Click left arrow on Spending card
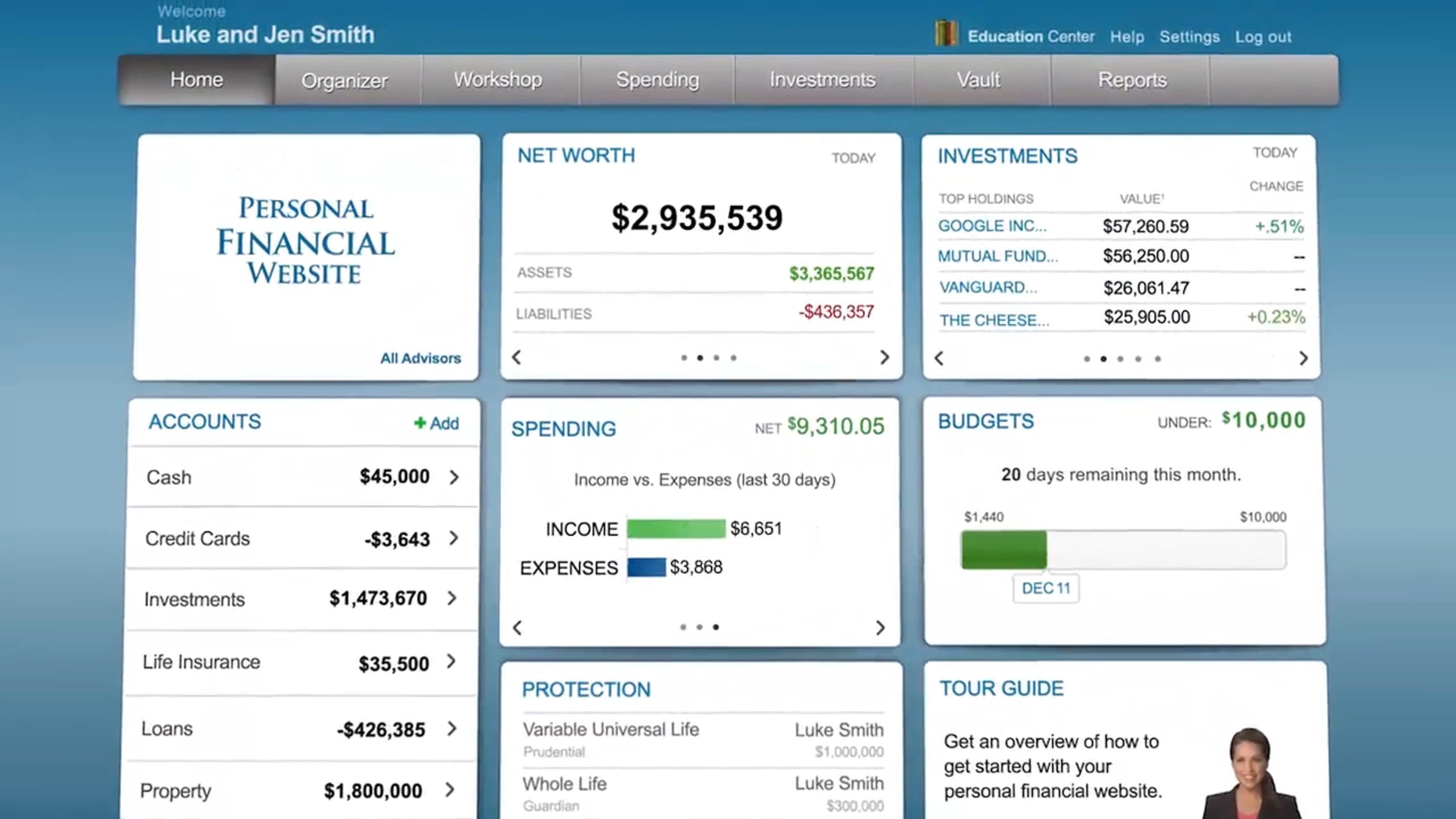This screenshot has height=819, width=1456. [x=517, y=627]
